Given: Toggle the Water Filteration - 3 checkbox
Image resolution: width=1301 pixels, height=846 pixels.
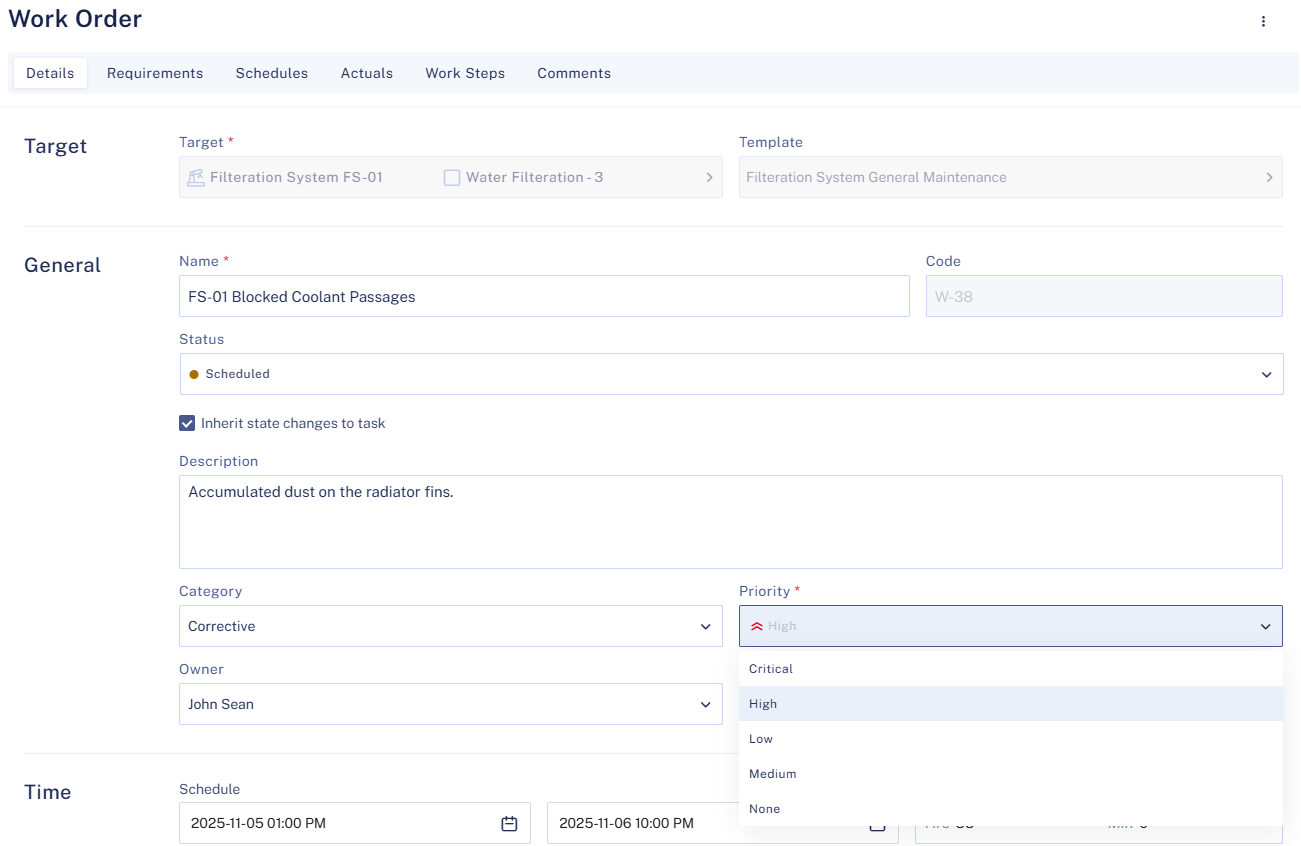Looking at the screenshot, I should 452,177.
